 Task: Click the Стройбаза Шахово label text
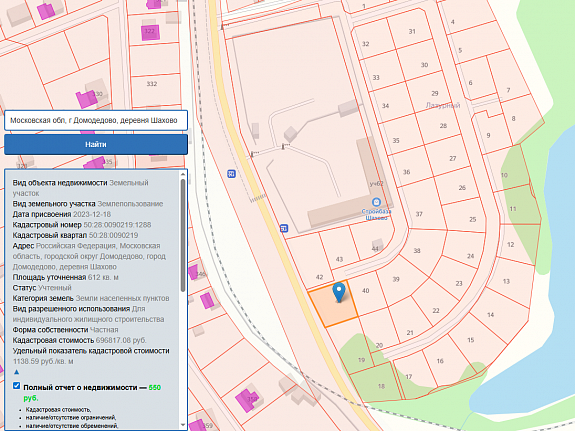point(376,215)
